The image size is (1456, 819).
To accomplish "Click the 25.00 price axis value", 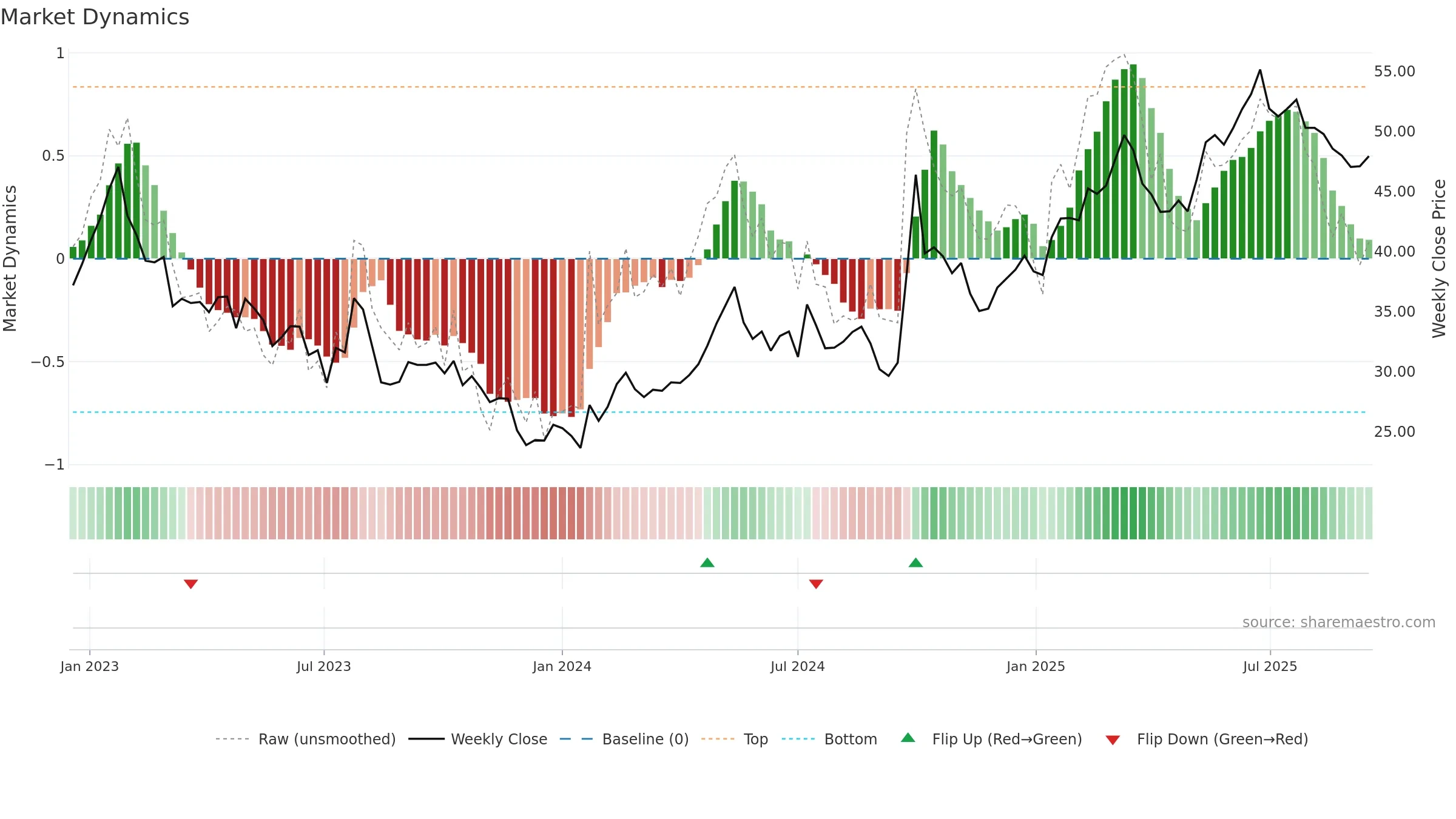I will tap(1394, 432).
